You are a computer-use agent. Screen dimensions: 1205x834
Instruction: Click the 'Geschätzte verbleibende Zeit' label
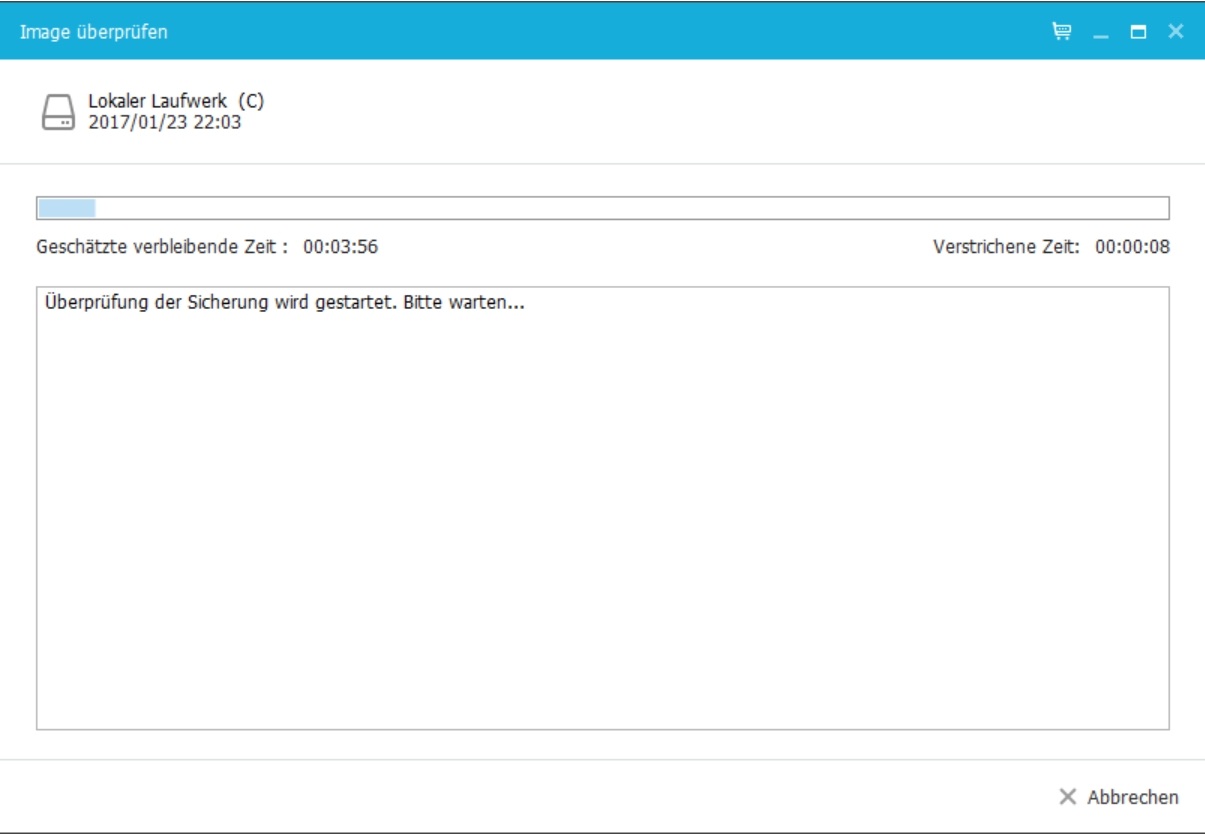pos(162,247)
